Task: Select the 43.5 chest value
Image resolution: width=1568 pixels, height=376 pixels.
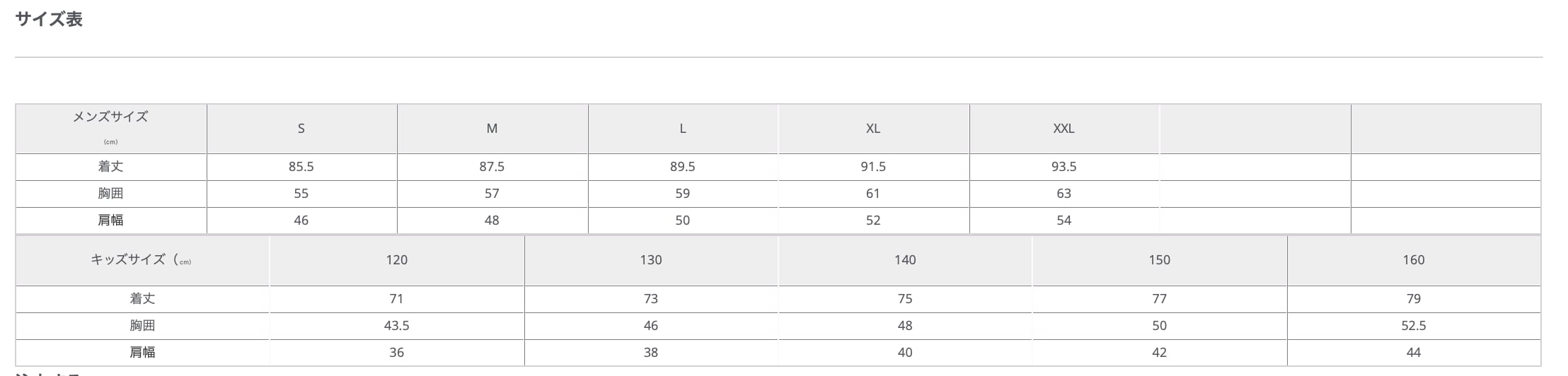Action: coord(396,326)
